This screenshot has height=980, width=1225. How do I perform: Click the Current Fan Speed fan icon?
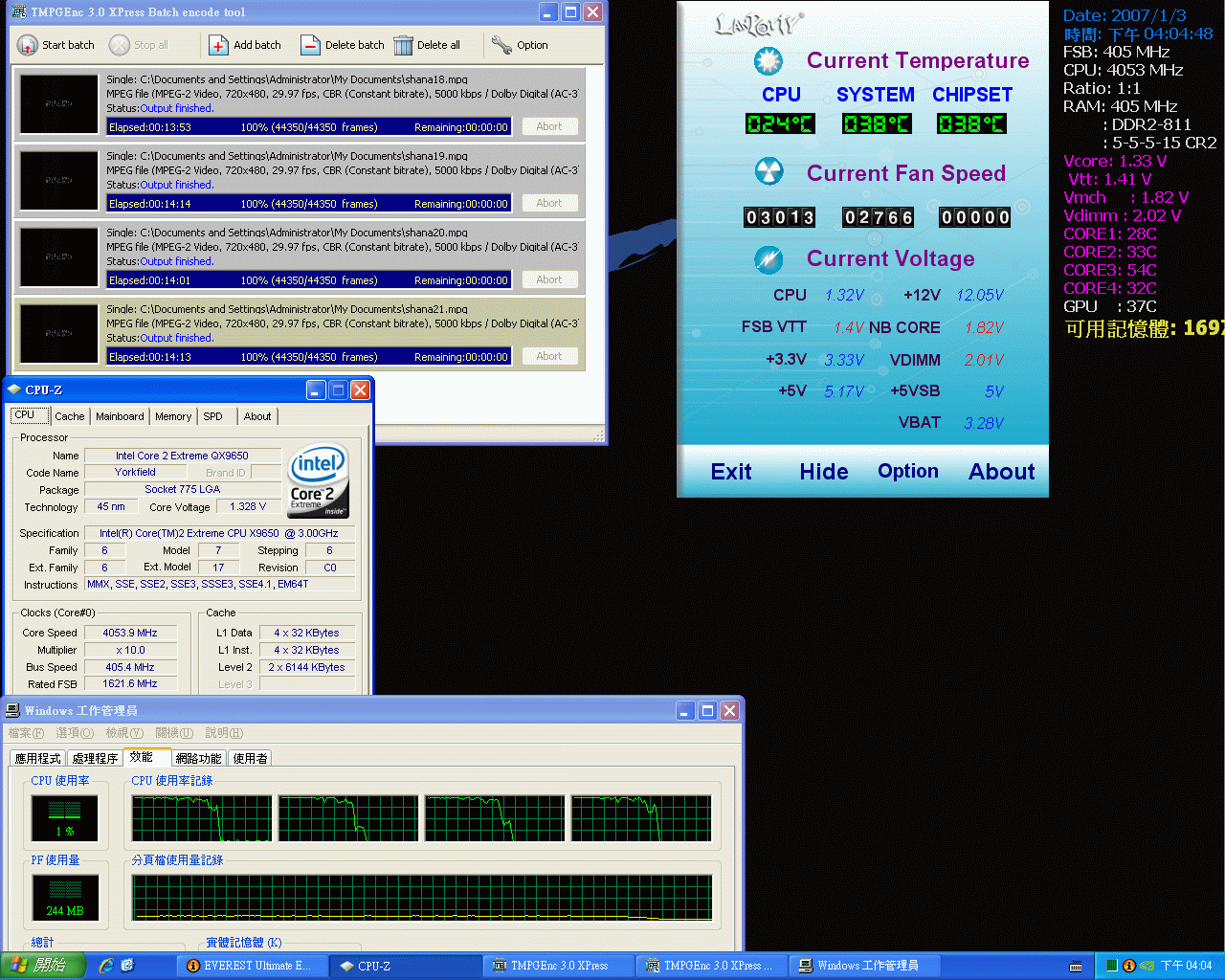768,172
